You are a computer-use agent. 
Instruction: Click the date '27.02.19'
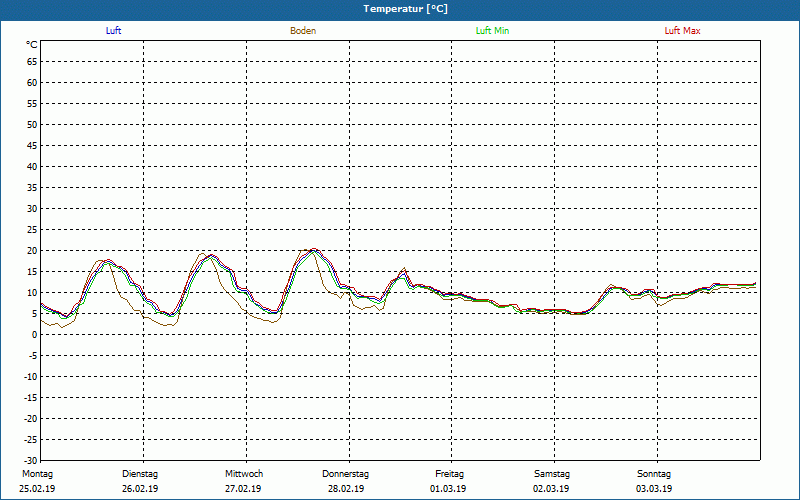pos(243,489)
